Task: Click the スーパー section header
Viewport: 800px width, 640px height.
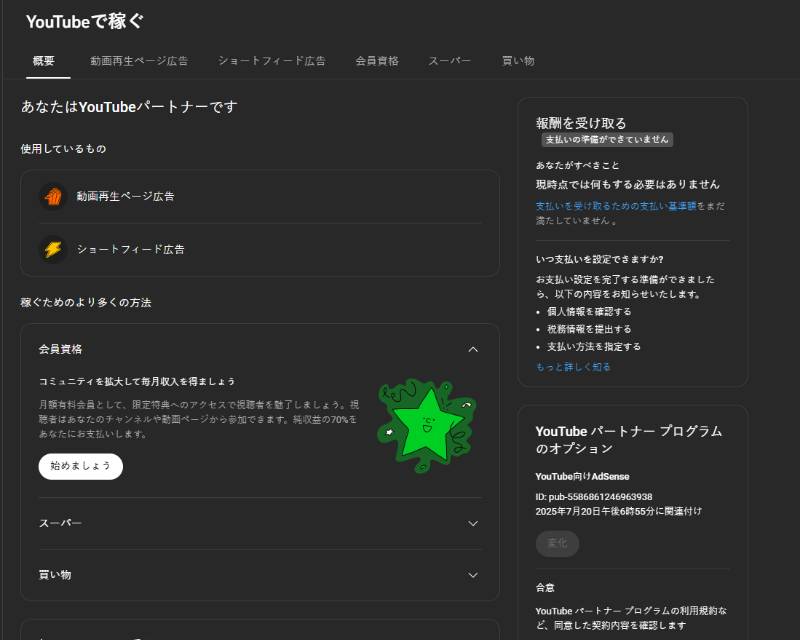Action: point(260,524)
